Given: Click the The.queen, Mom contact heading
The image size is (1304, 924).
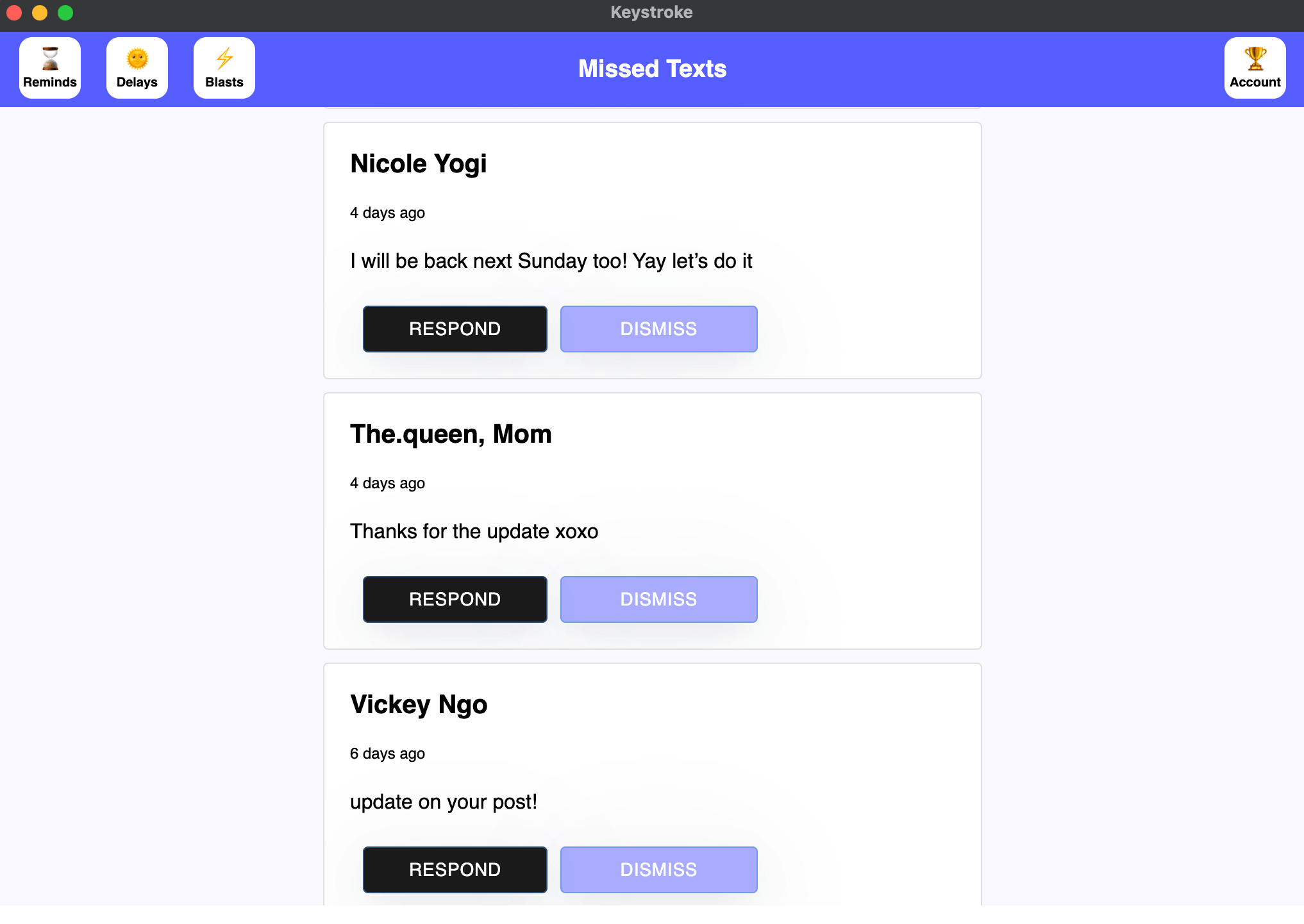Looking at the screenshot, I should coord(451,434).
